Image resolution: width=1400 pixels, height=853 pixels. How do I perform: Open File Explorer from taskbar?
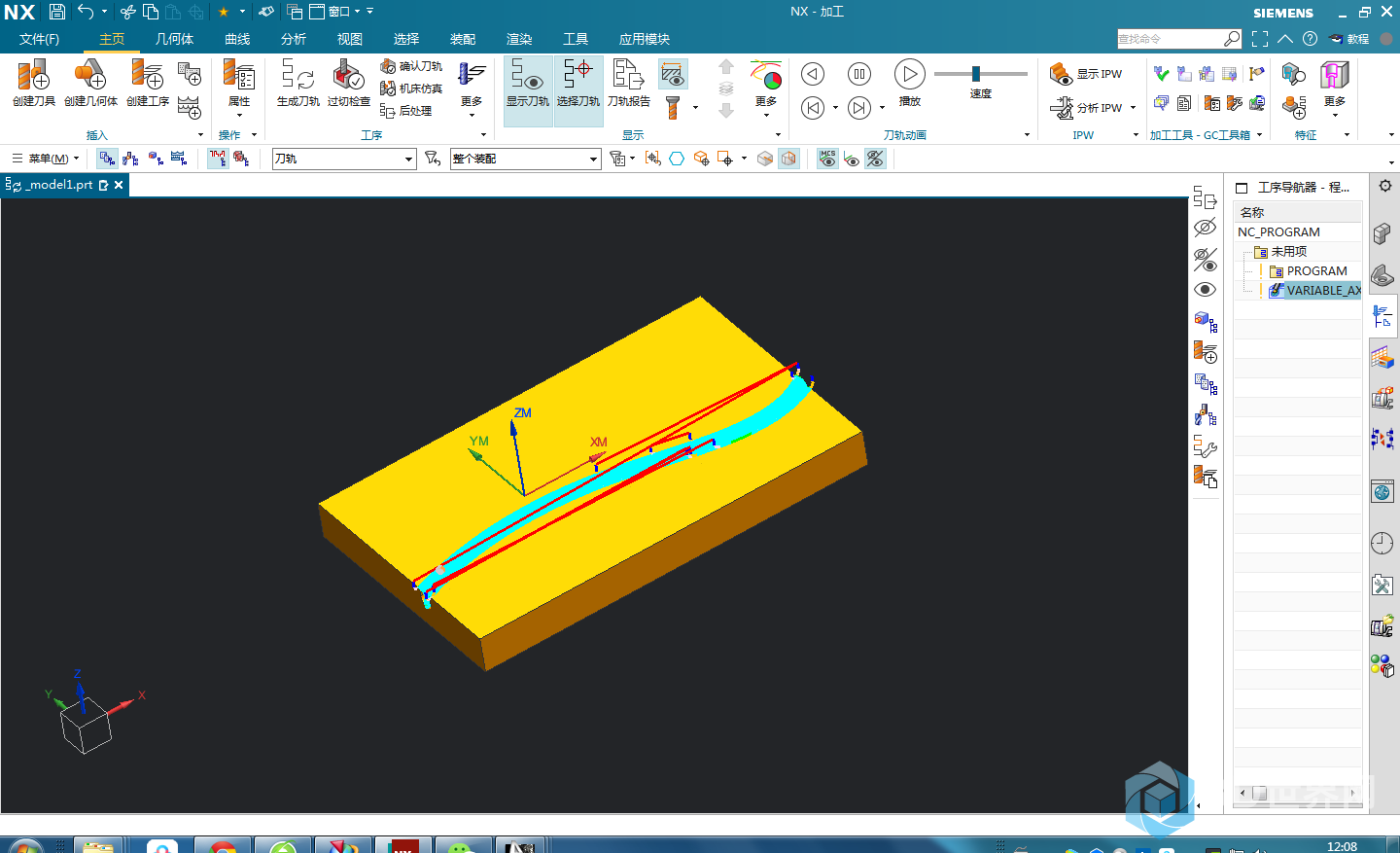(x=98, y=846)
